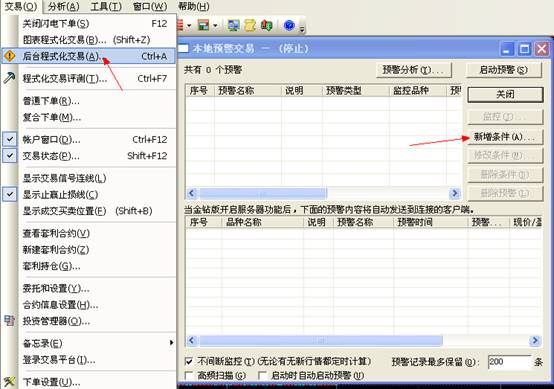554x389 pixels.
Task: Click the yellow notepad scroll toolbar icon
Action: (x=250, y=25)
